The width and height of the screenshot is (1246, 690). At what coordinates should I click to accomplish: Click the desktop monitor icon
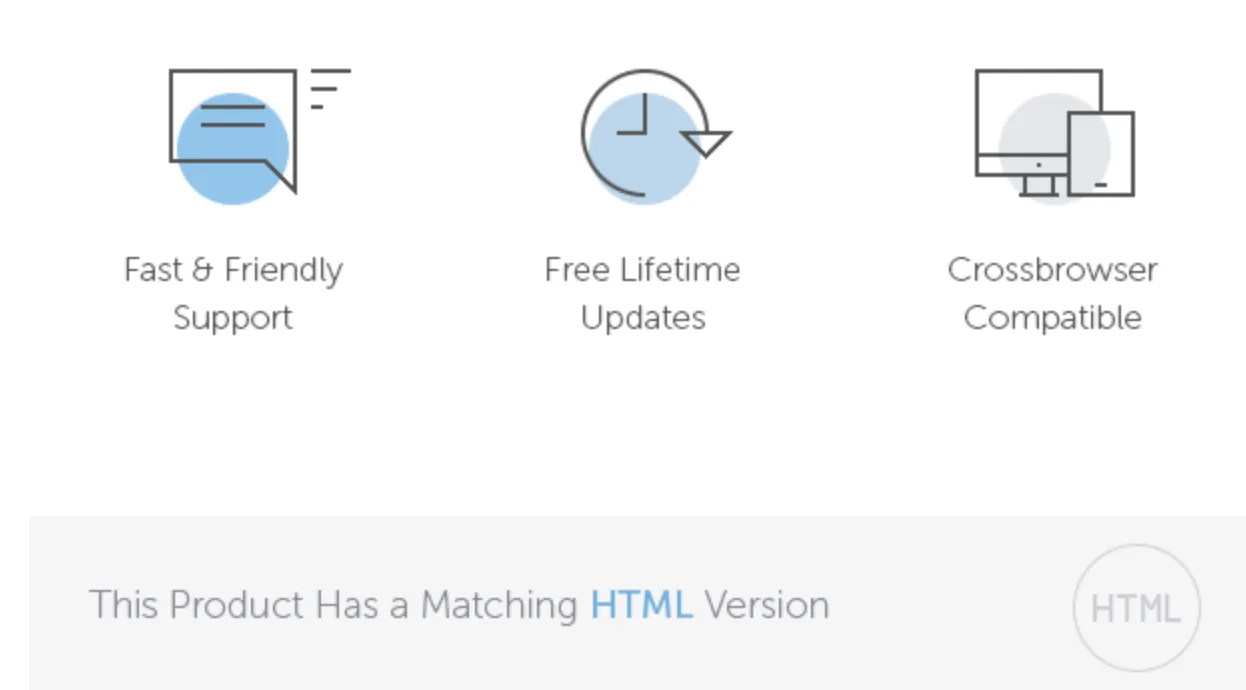click(x=1038, y=132)
